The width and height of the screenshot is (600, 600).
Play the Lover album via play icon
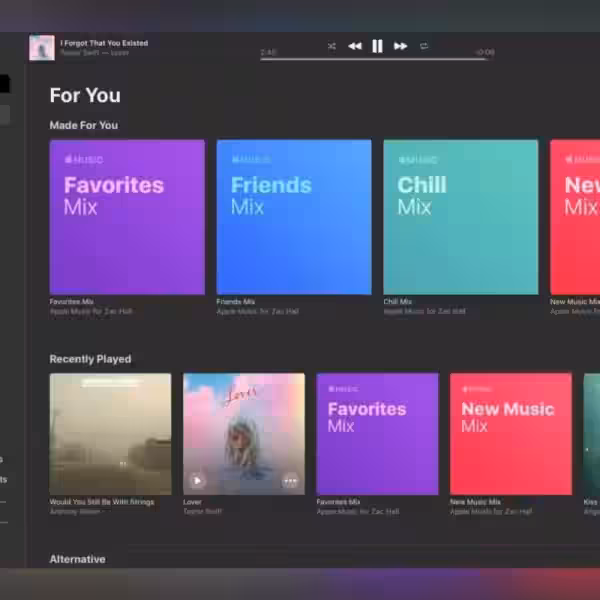point(197,481)
